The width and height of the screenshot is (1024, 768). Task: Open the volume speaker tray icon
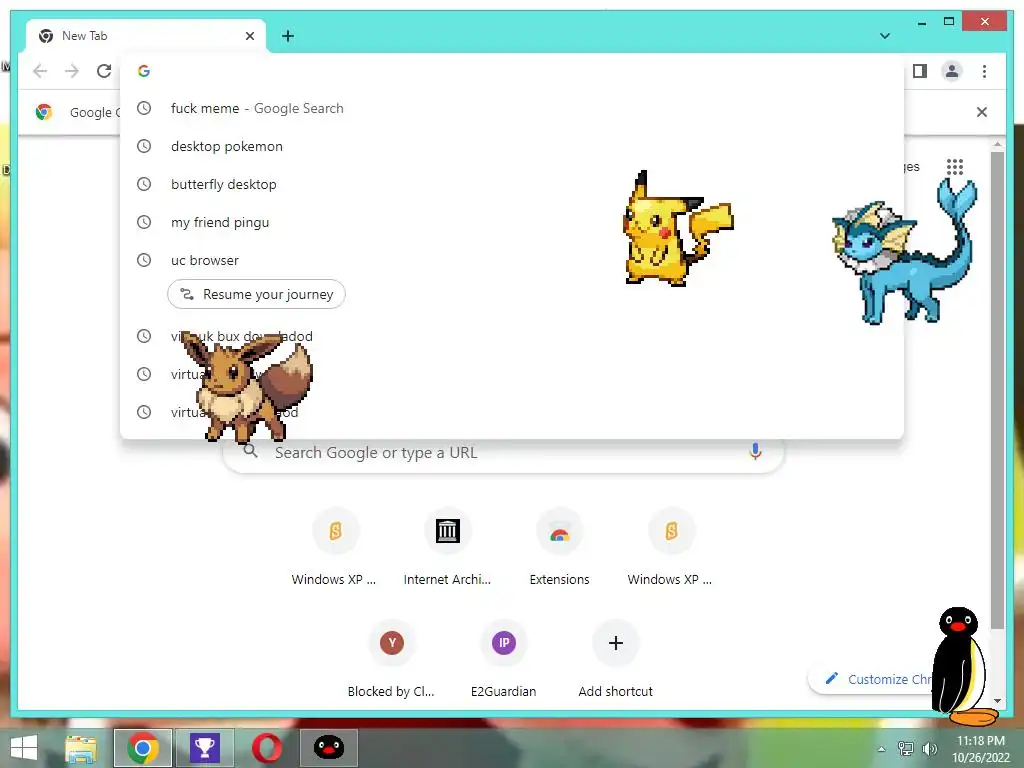click(929, 749)
